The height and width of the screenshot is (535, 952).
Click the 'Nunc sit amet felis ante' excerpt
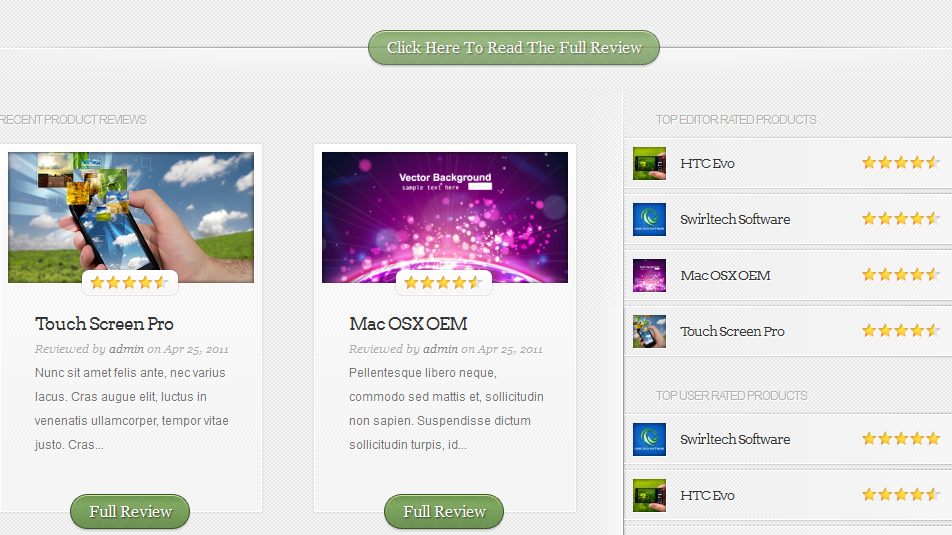(132, 409)
